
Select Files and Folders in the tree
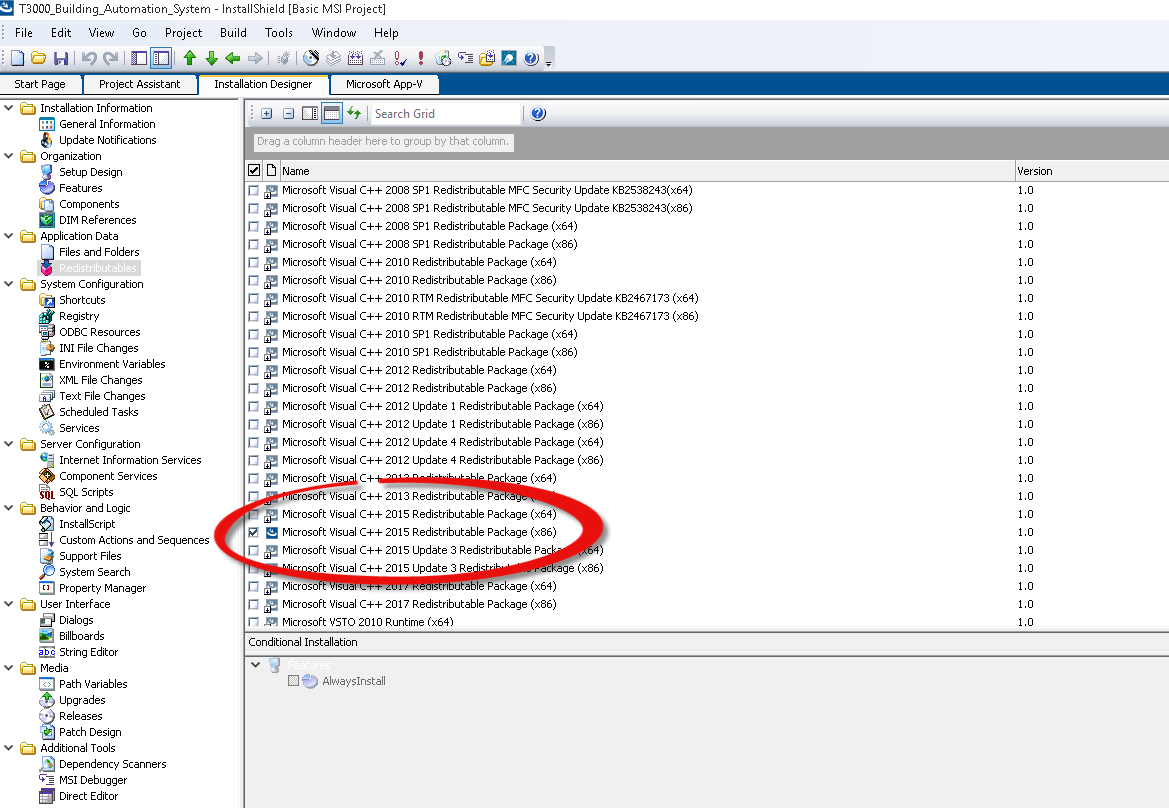click(x=99, y=252)
